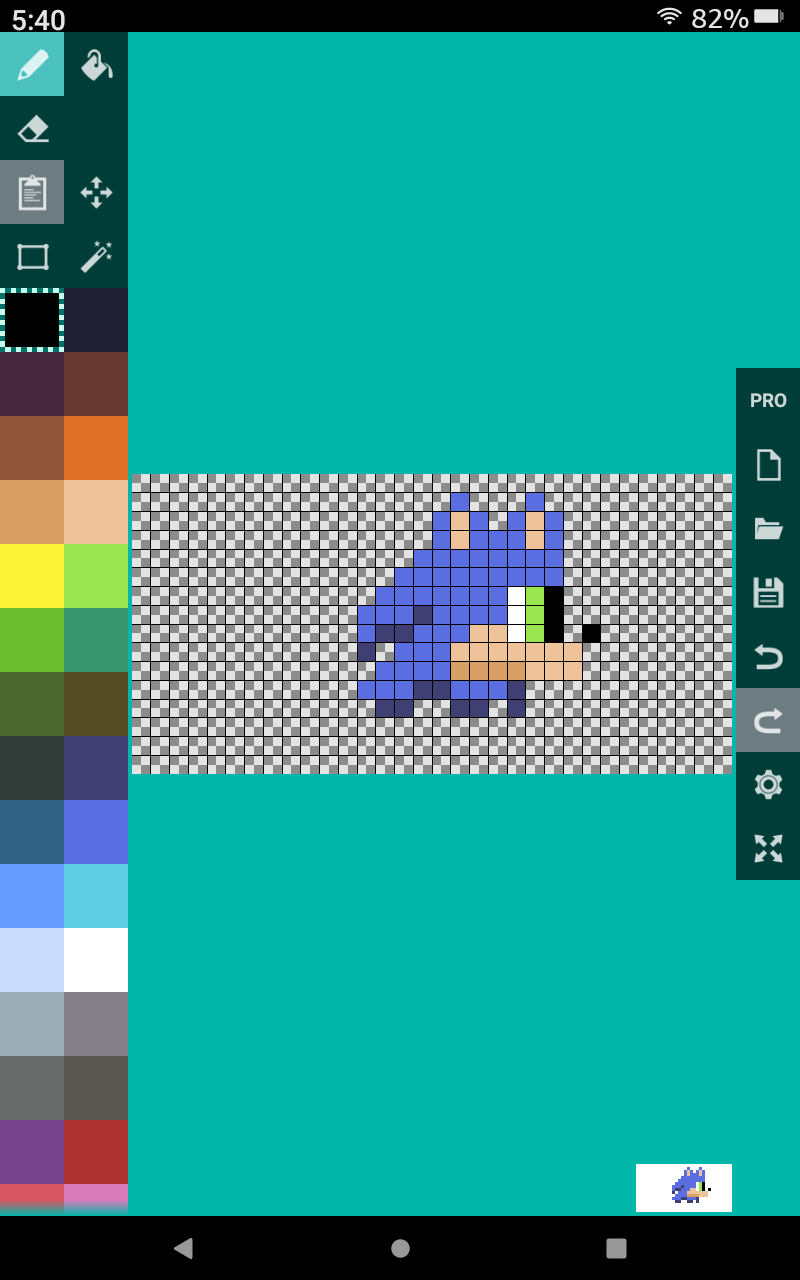This screenshot has width=800, height=1280.
Task: Choose the Eraser tool
Action: tap(32, 128)
